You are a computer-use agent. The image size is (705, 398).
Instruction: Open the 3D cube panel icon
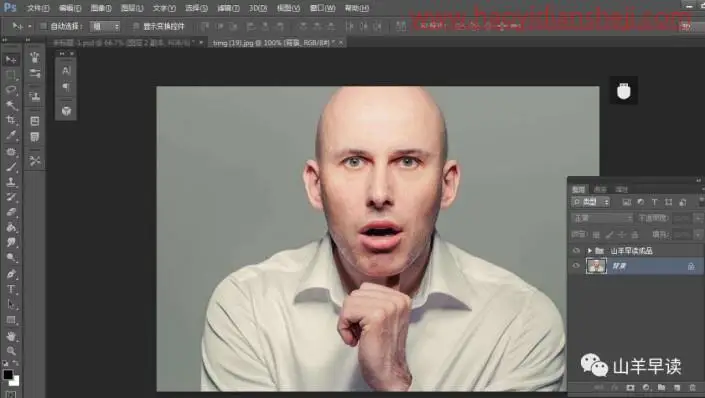(x=66, y=111)
